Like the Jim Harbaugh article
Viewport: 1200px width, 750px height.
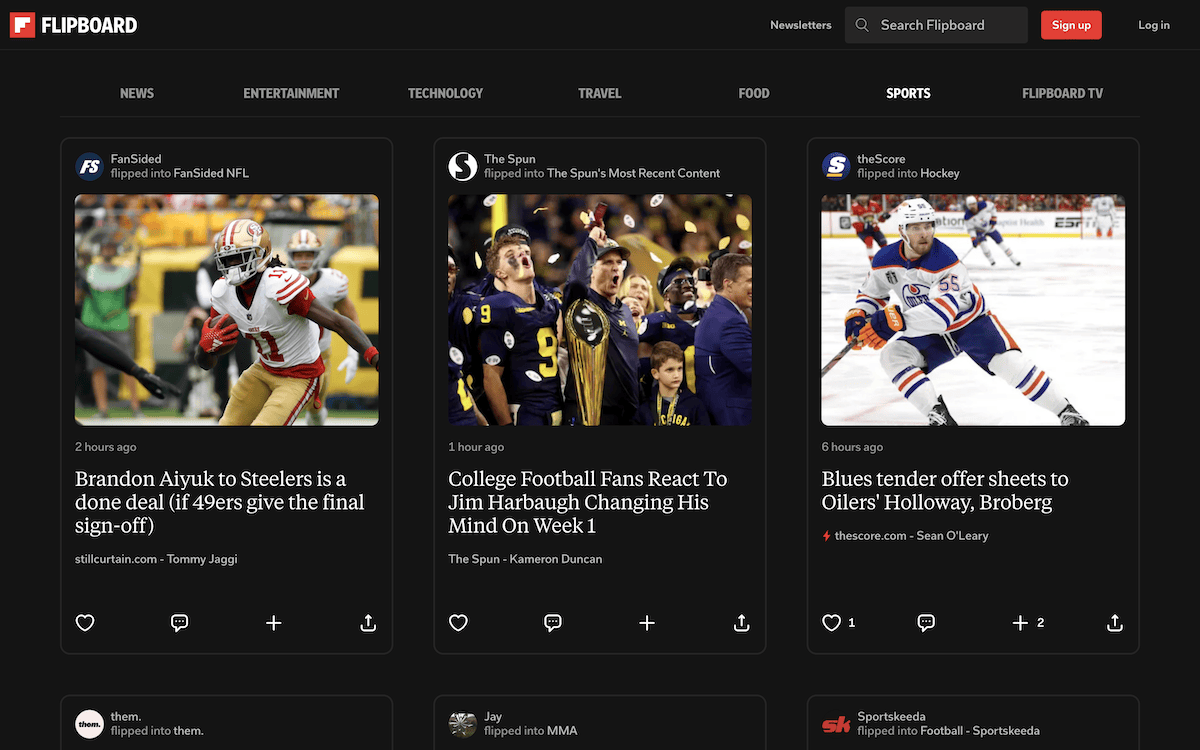(458, 623)
